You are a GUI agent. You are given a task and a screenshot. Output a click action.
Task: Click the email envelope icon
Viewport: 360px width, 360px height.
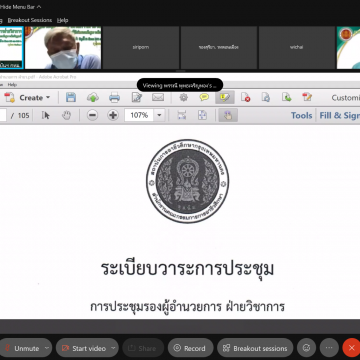point(158,97)
